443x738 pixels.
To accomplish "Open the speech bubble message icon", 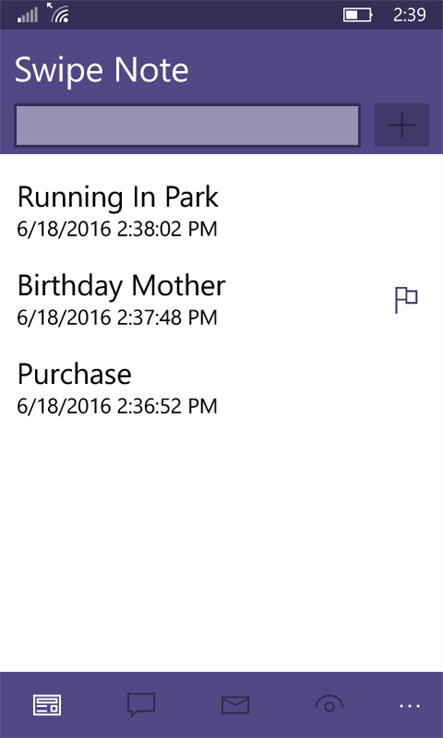I will (x=141, y=705).
